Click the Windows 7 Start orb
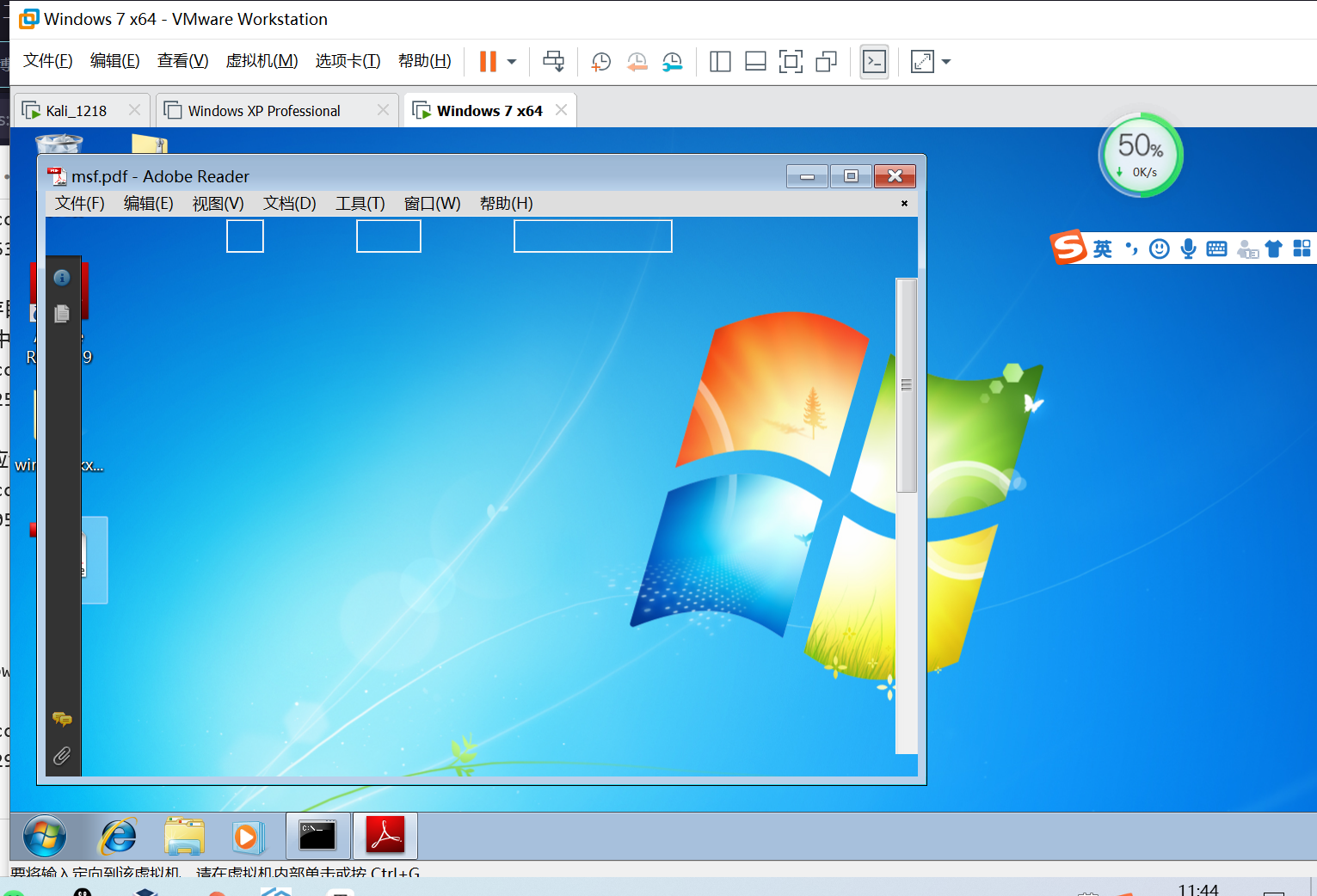The height and width of the screenshot is (896, 1317). coord(45,836)
